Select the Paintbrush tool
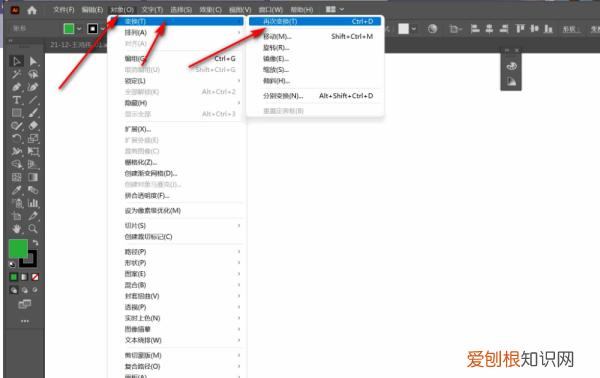The width and height of the screenshot is (600, 378). 33,113
